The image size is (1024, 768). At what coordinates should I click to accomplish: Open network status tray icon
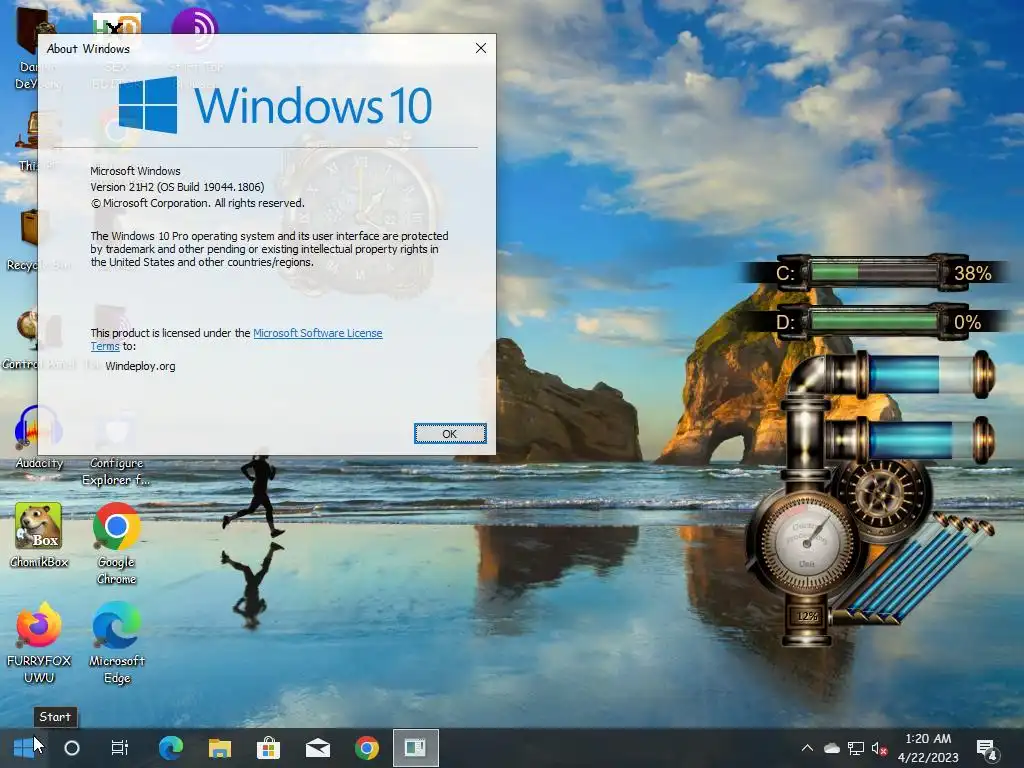coord(856,748)
